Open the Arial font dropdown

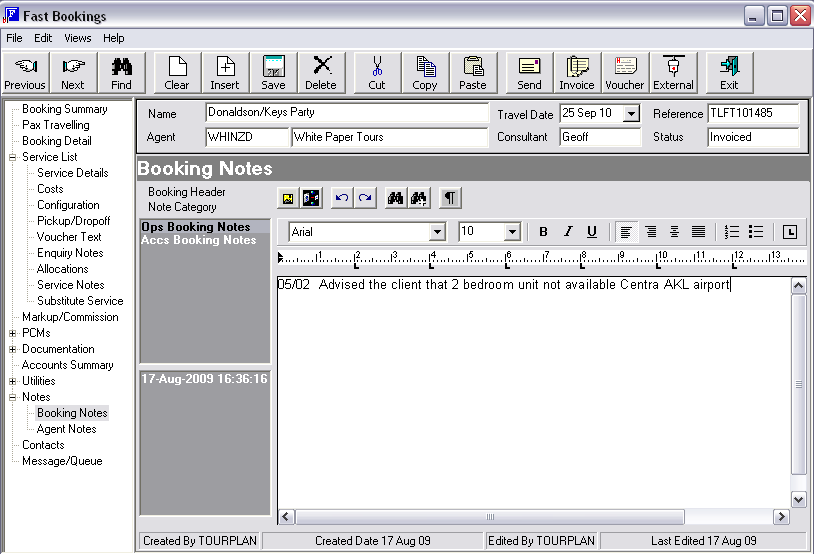tap(436, 232)
